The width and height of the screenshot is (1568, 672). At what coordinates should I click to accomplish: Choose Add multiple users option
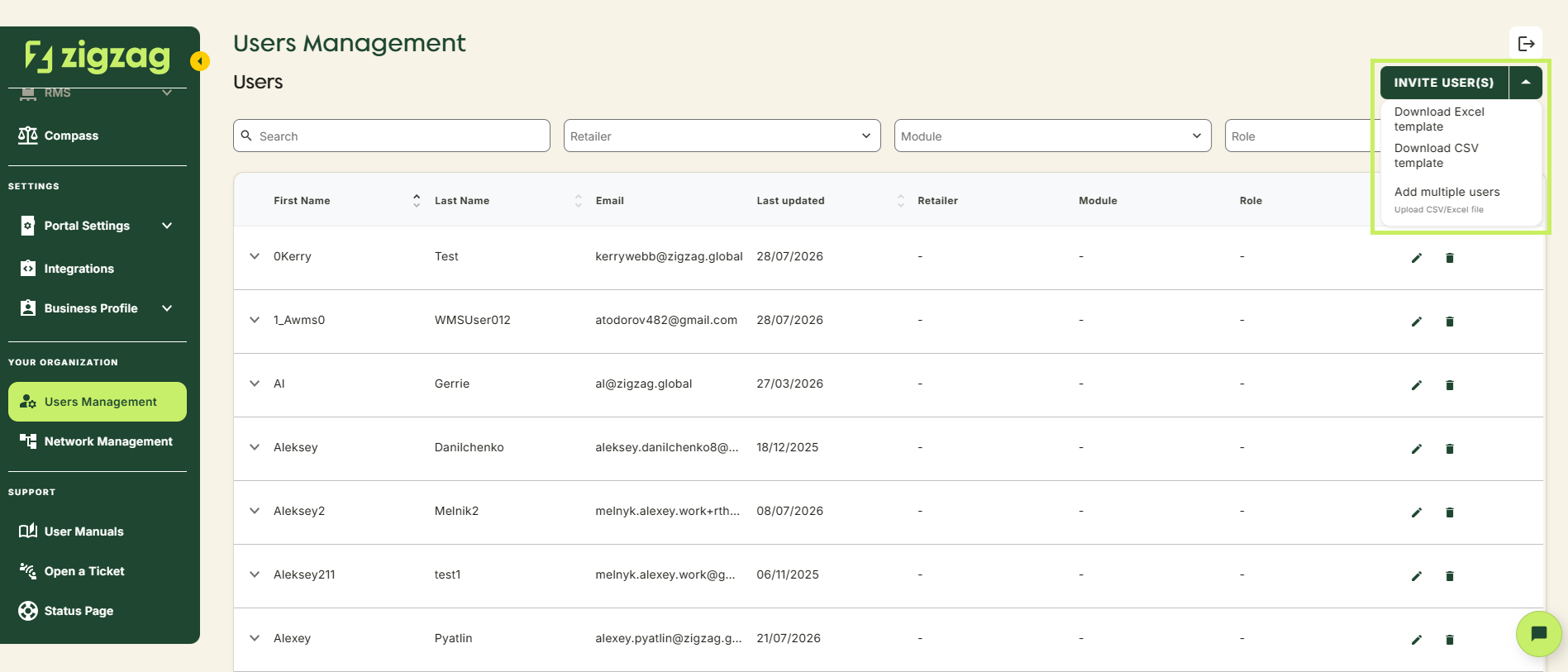pos(1447,199)
